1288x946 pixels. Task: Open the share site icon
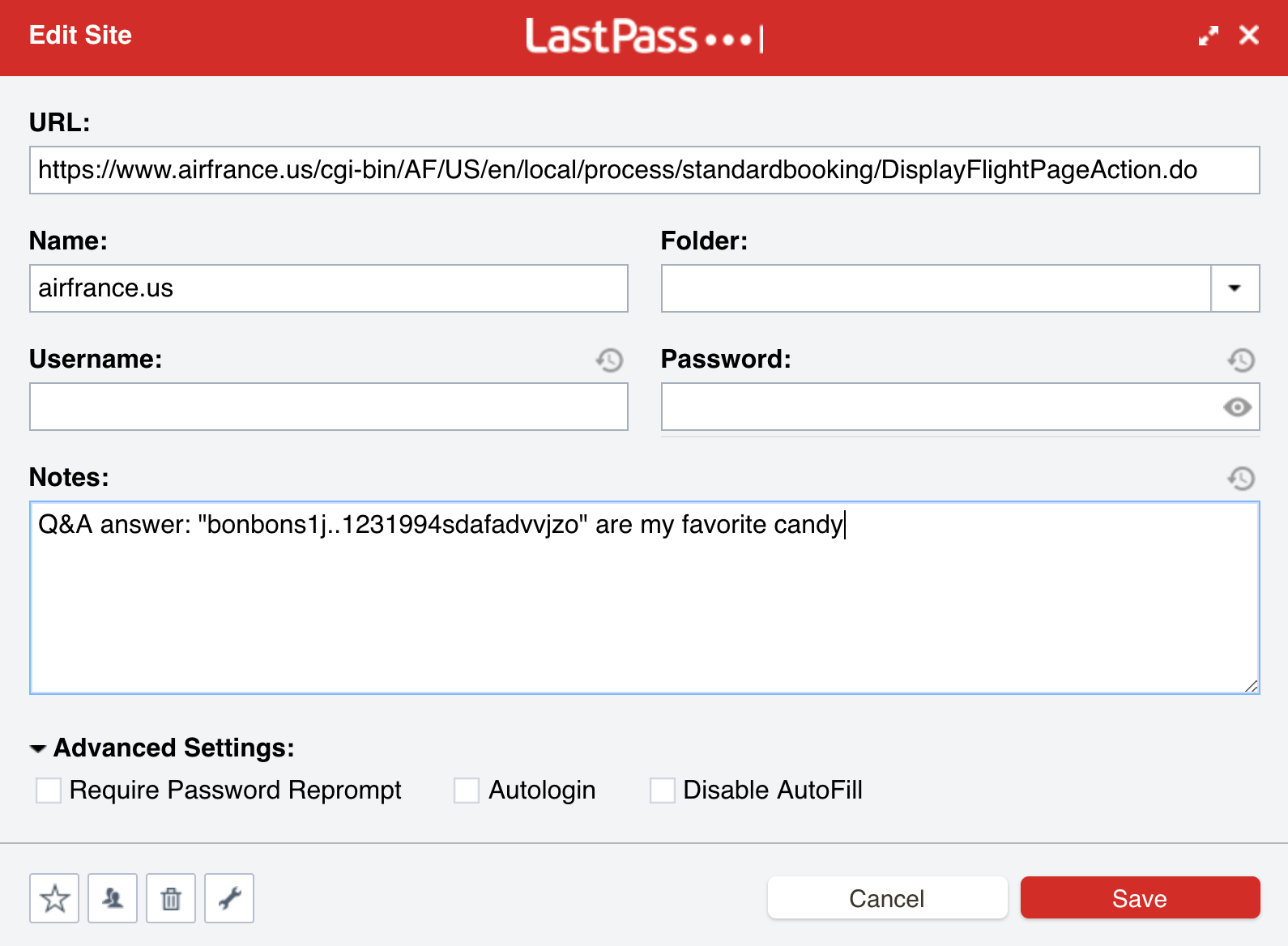click(x=113, y=898)
